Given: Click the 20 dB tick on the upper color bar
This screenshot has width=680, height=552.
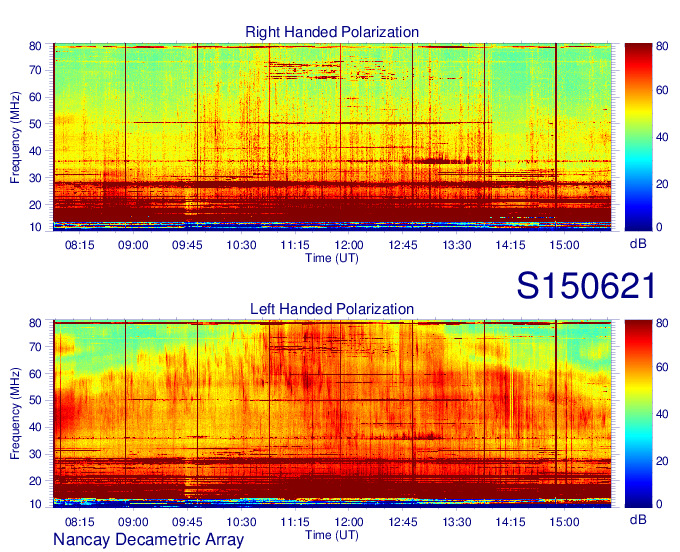Looking at the screenshot, I should point(662,184).
